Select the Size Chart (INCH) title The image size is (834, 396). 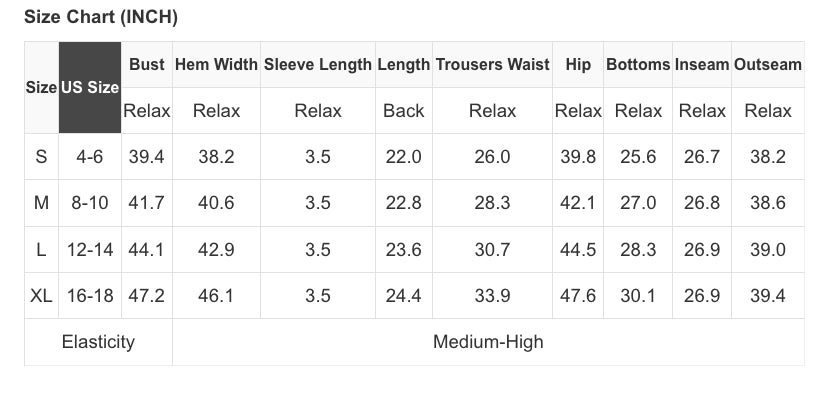point(101,17)
